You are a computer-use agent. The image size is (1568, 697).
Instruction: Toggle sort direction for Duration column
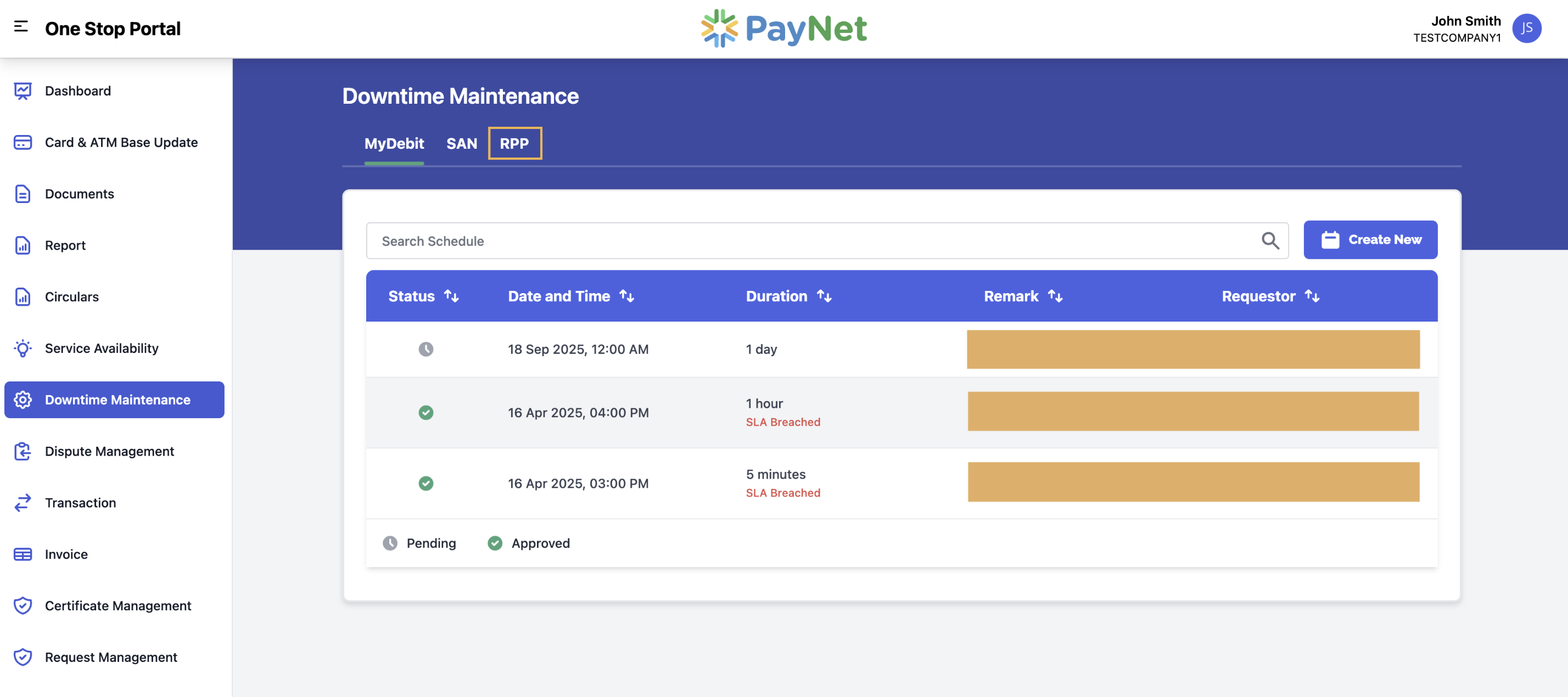click(825, 296)
